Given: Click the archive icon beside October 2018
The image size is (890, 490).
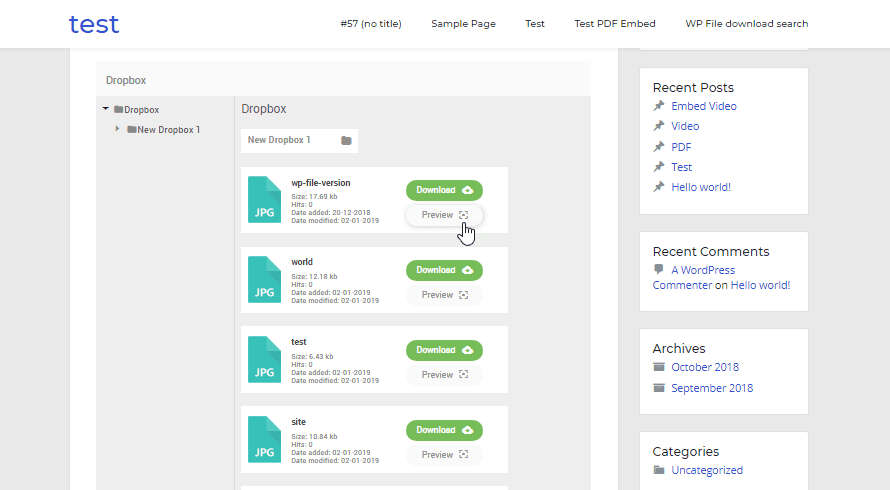Looking at the screenshot, I should point(659,367).
